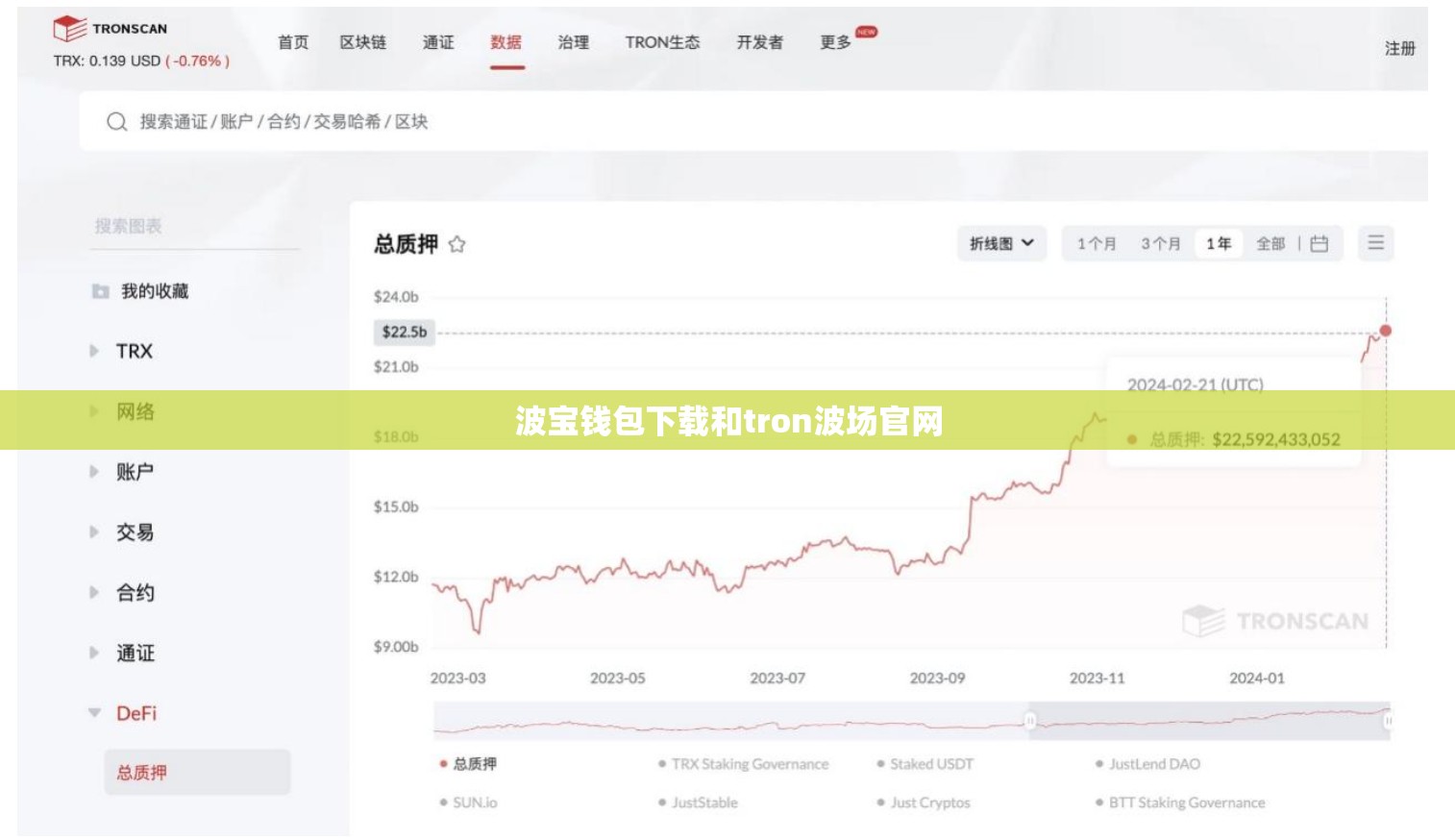This screenshot has height=840, width=1455.
Task: Expand the 交易 section
Action: pos(94,531)
